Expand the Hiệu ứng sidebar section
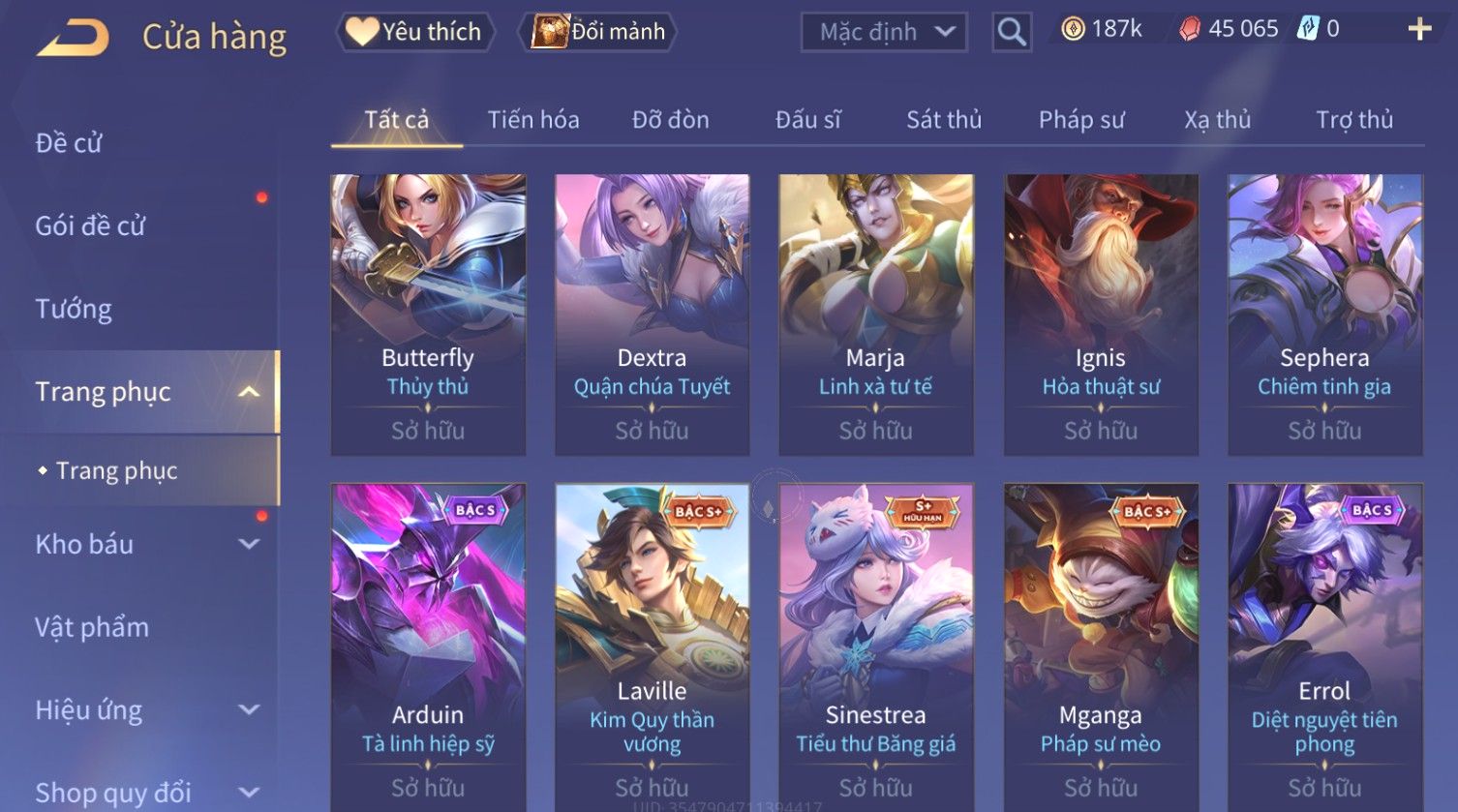1458x812 pixels. (249, 709)
